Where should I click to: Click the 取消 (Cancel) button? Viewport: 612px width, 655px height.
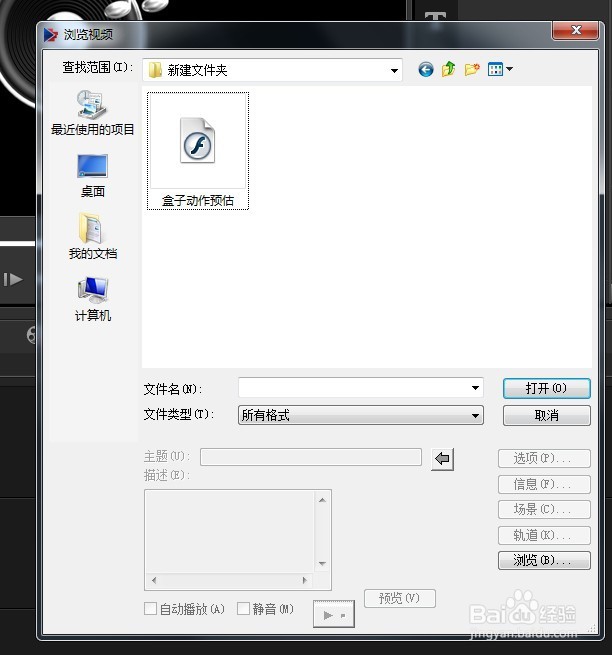546,416
